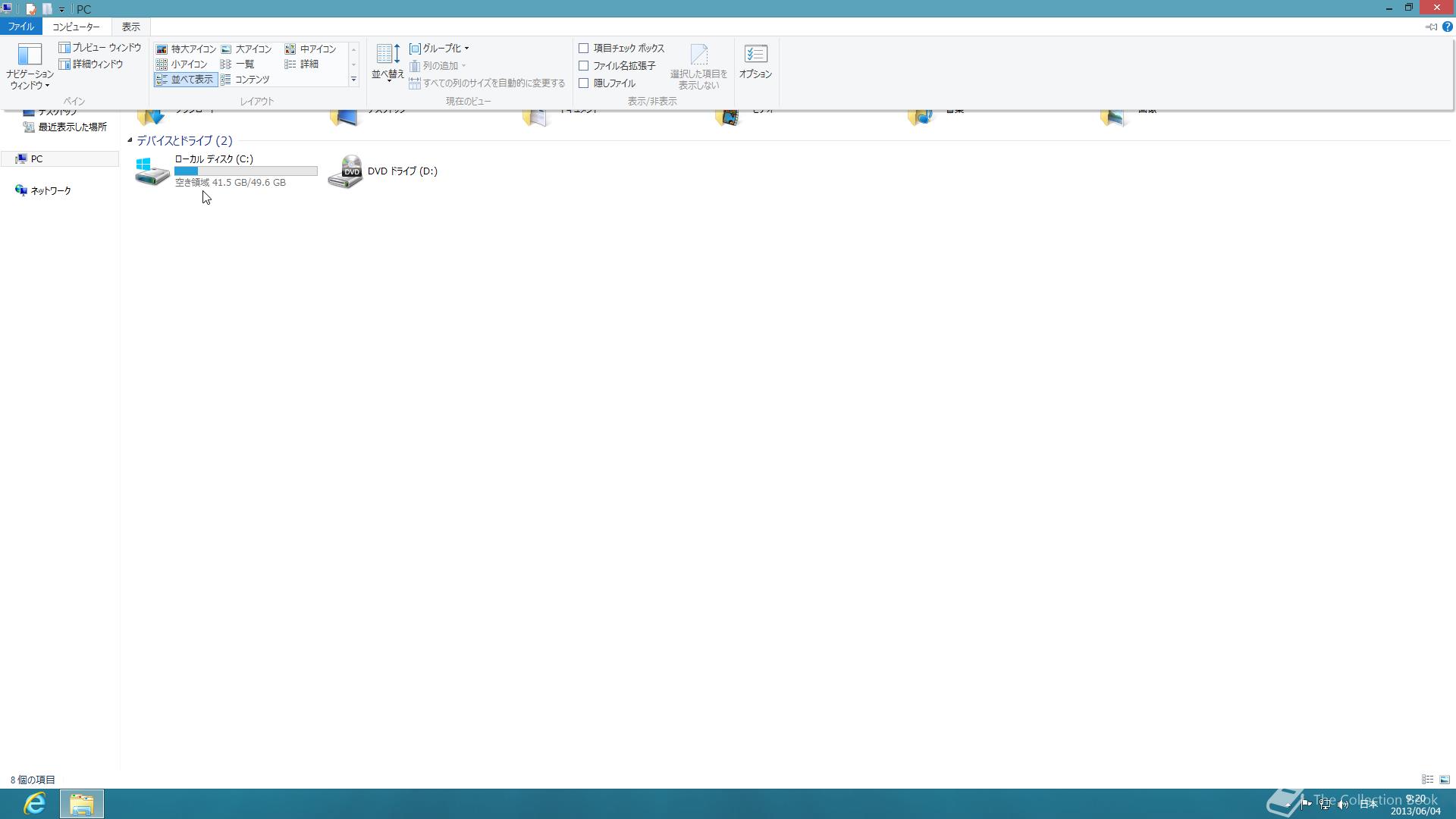Launch Internet Explorer from taskbar
Image resolution: width=1456 pixels, height=819 pixels.
[34, 804]
